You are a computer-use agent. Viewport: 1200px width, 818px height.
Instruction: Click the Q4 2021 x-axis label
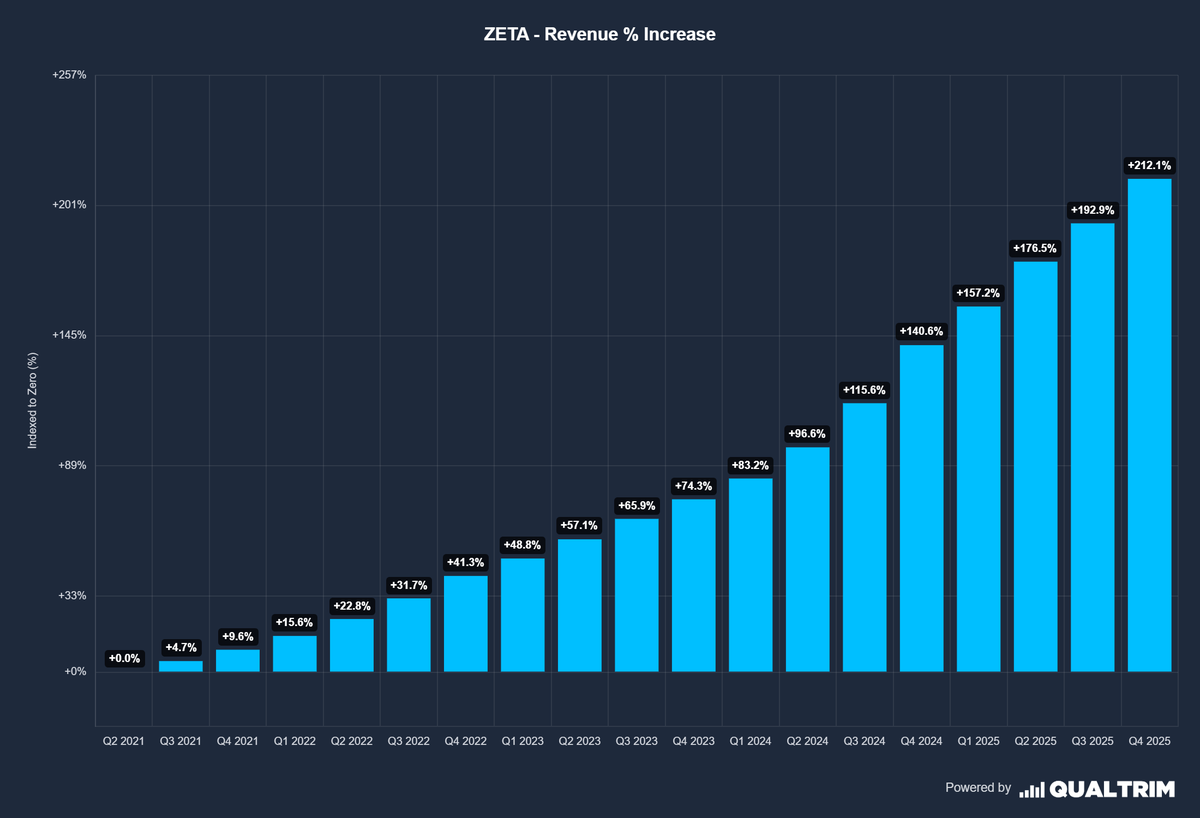[x=237, y=742]
